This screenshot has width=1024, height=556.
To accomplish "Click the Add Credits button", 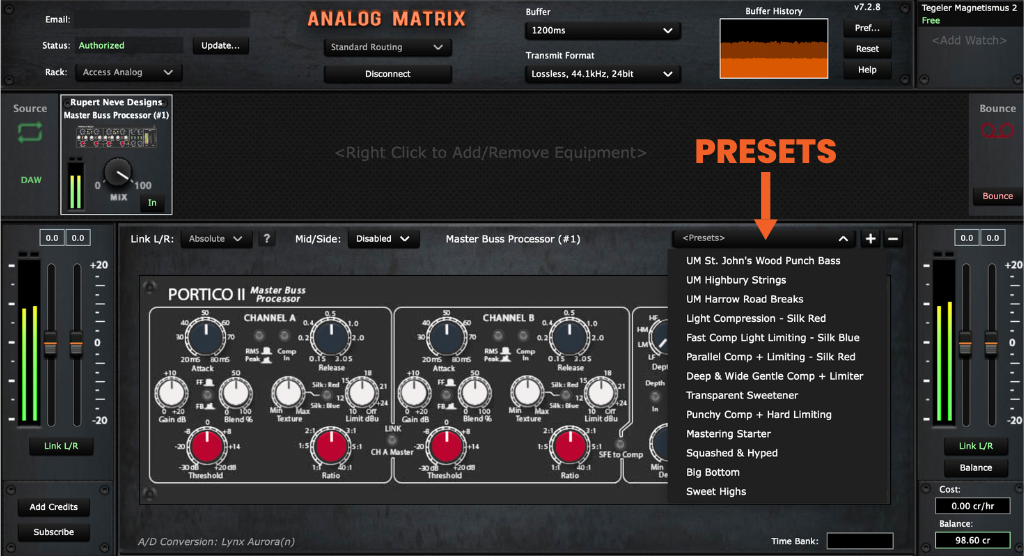I will coord(54,507).
